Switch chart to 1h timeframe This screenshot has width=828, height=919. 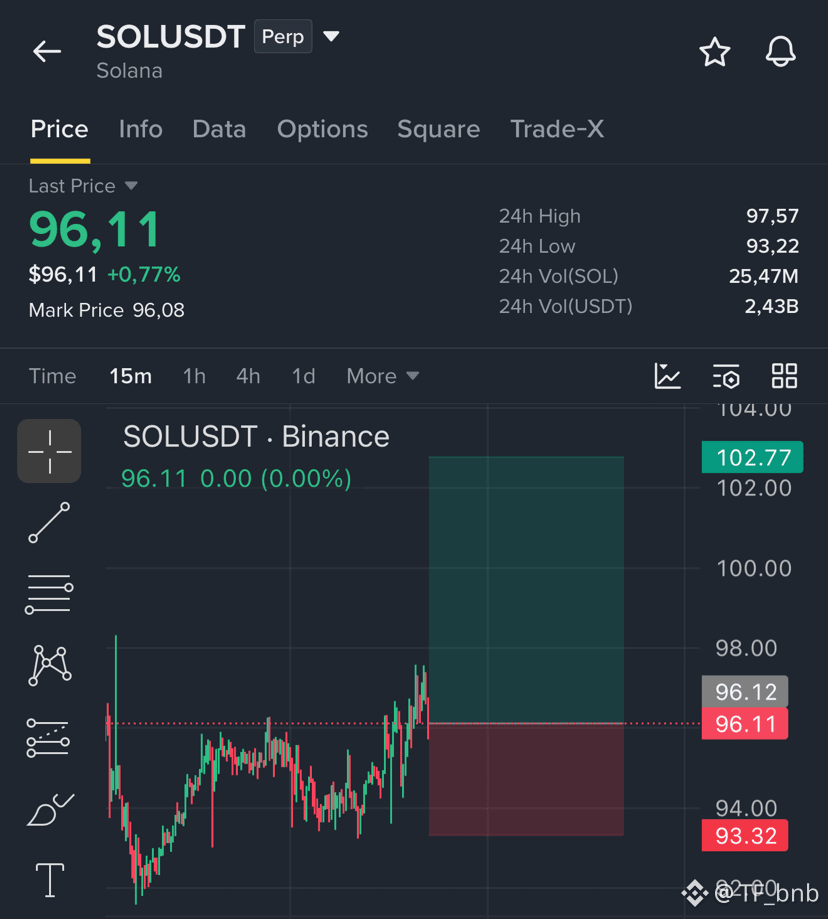point(195,376)
